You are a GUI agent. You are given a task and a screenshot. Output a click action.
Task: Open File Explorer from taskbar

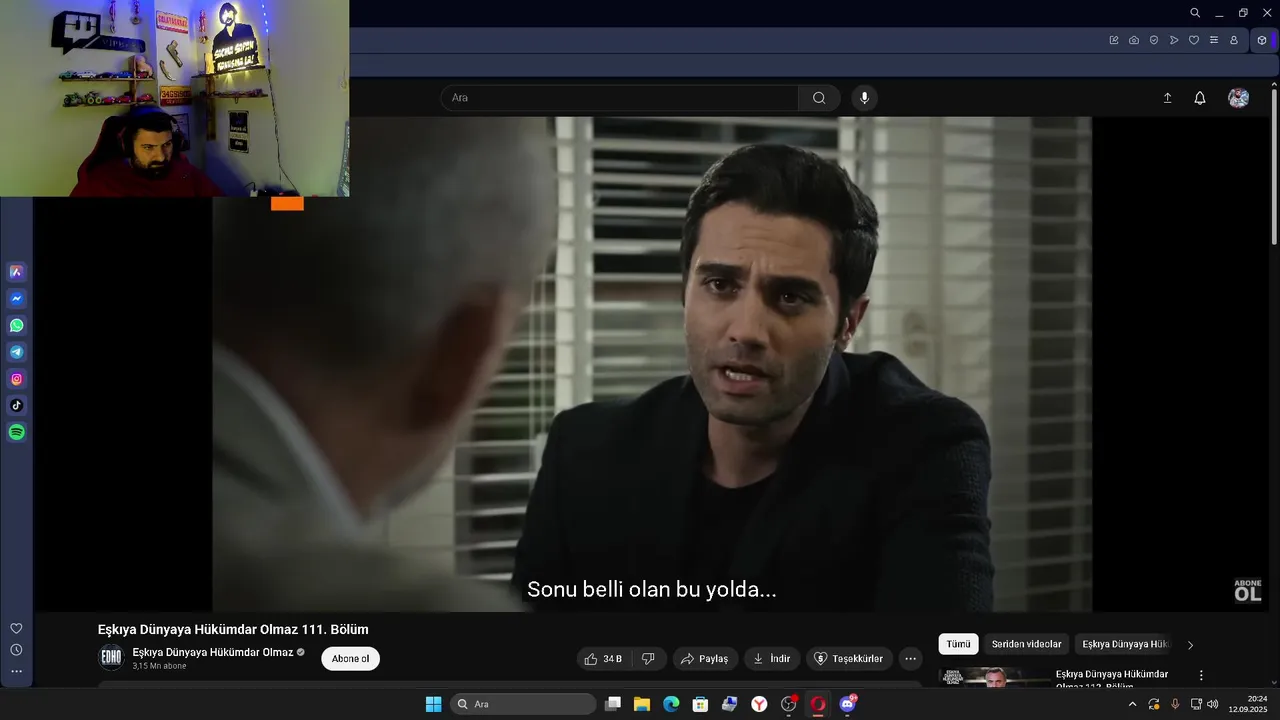(642, 704)
